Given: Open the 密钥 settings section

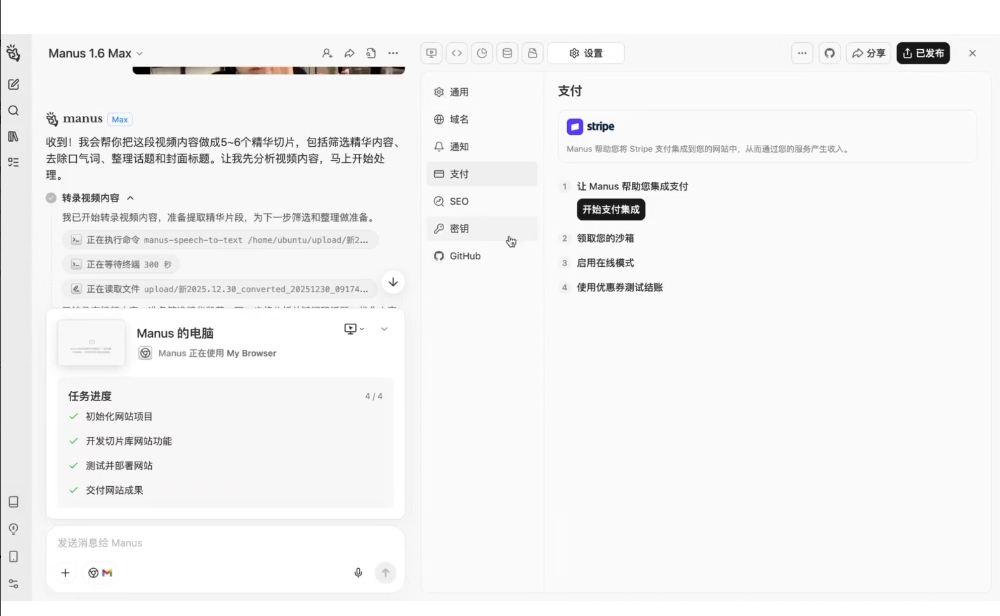Looking at the screenshot, I should (459, 228).
